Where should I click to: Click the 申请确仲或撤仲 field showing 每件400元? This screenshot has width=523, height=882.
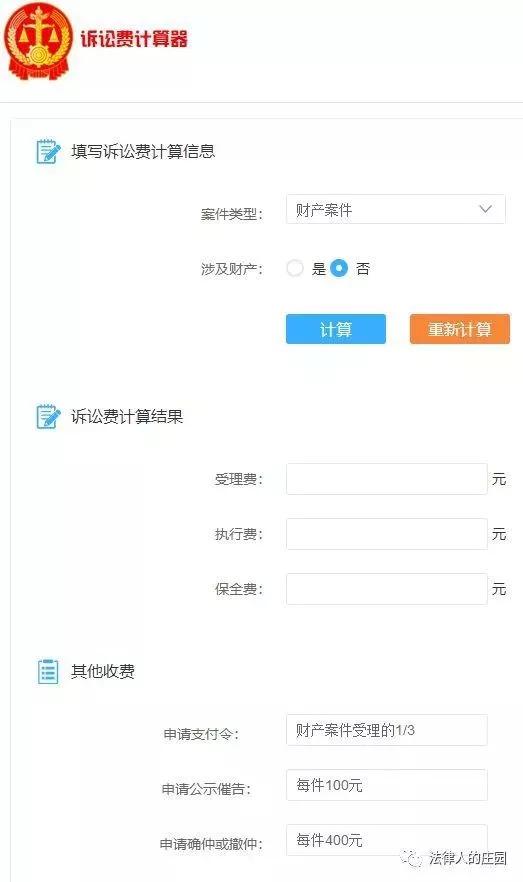point(386,840)
